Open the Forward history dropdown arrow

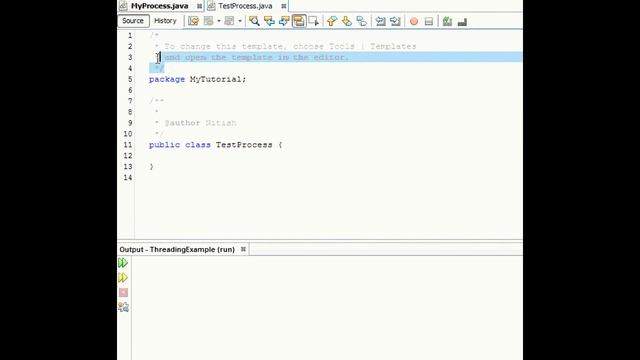click(x=240, y=21)
